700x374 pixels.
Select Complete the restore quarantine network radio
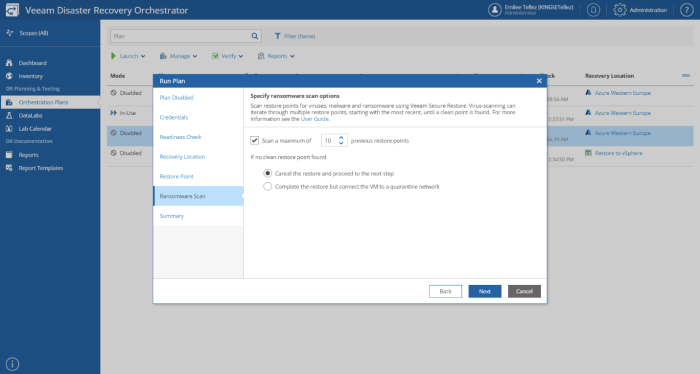[267, 187]
